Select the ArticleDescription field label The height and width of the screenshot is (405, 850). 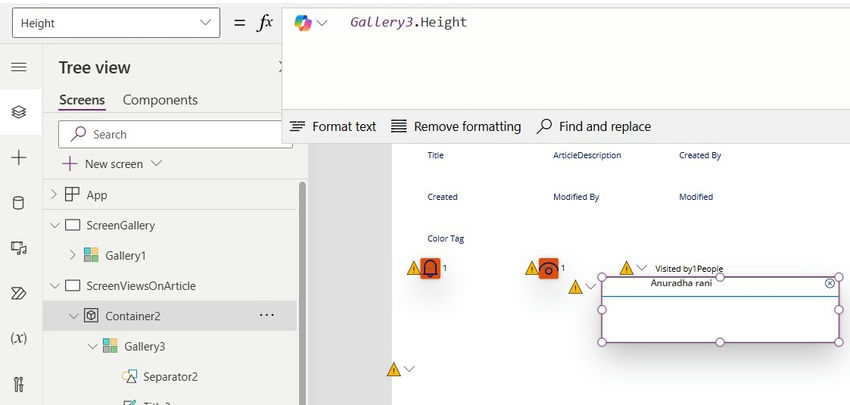pos(587,155)
